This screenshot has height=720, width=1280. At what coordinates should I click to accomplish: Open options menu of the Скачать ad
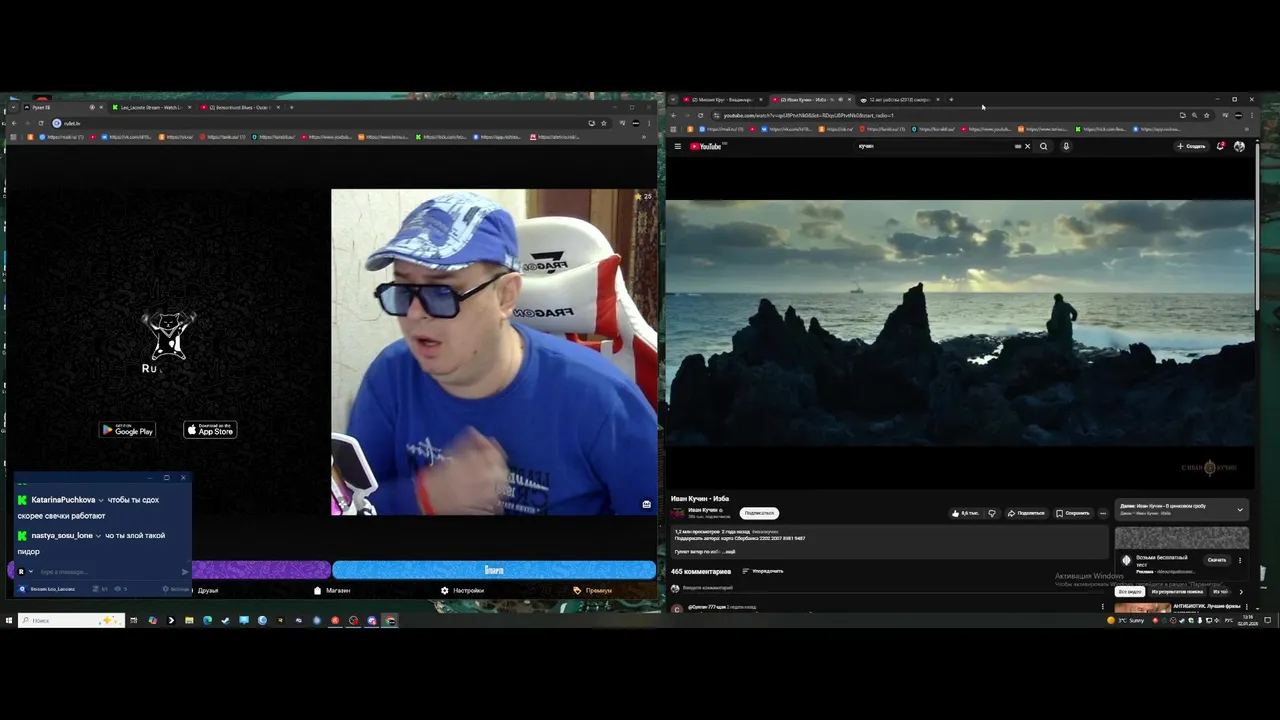click(x=1240, y=560)
